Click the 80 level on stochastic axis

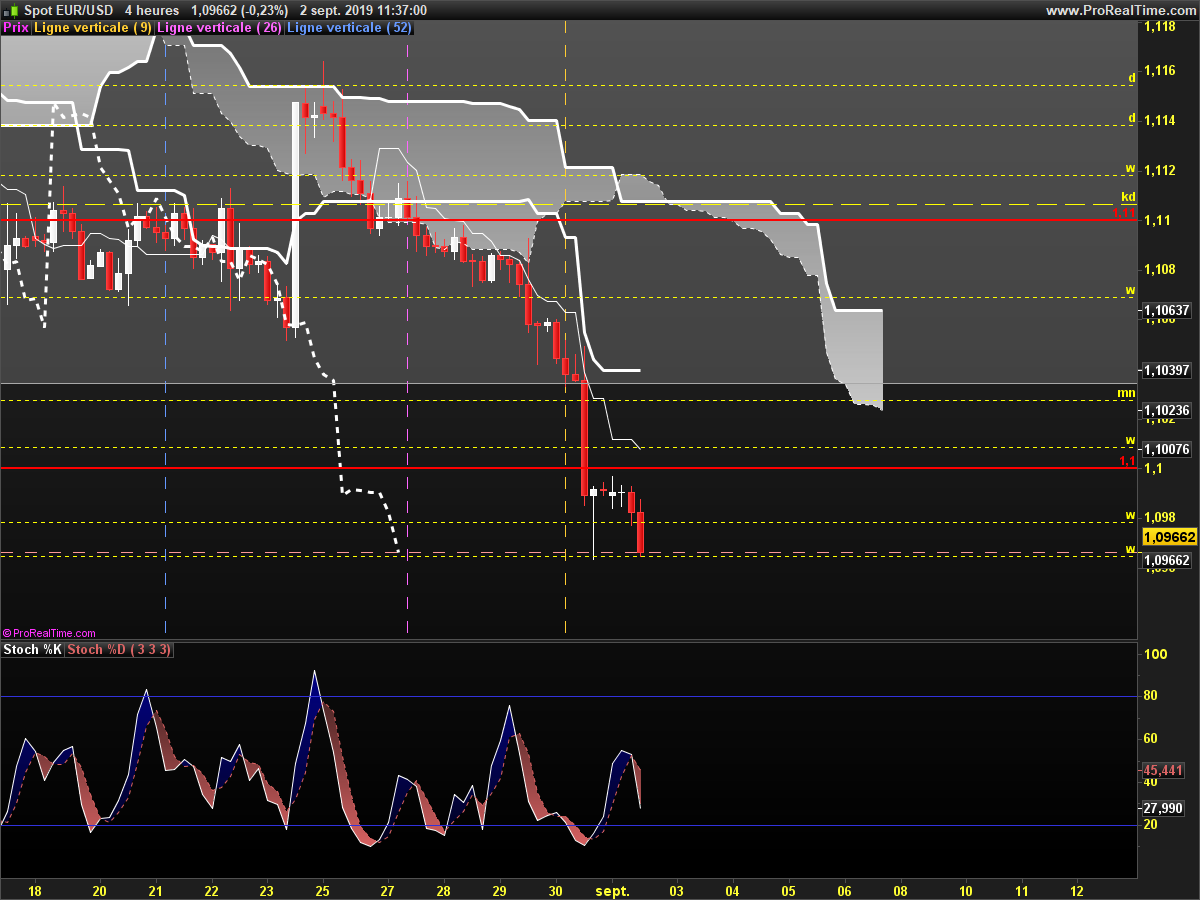(1150, 696)
